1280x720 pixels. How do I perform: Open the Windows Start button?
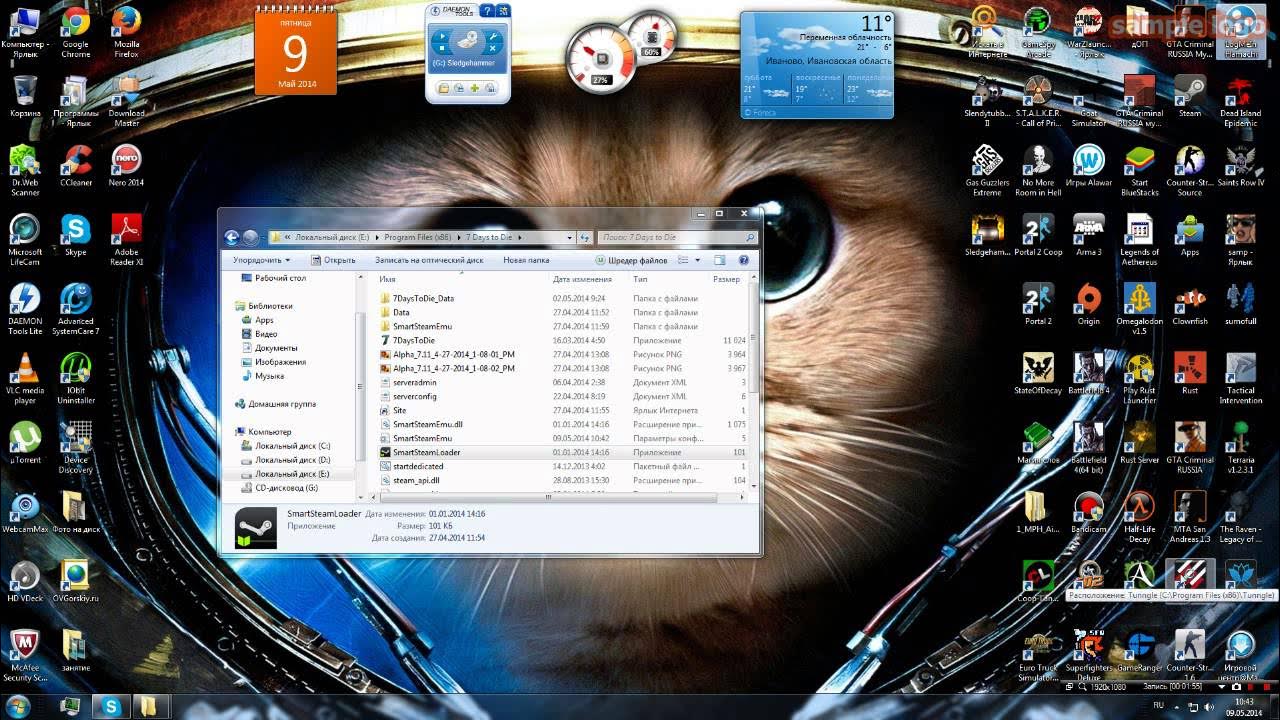pos(18,706)
